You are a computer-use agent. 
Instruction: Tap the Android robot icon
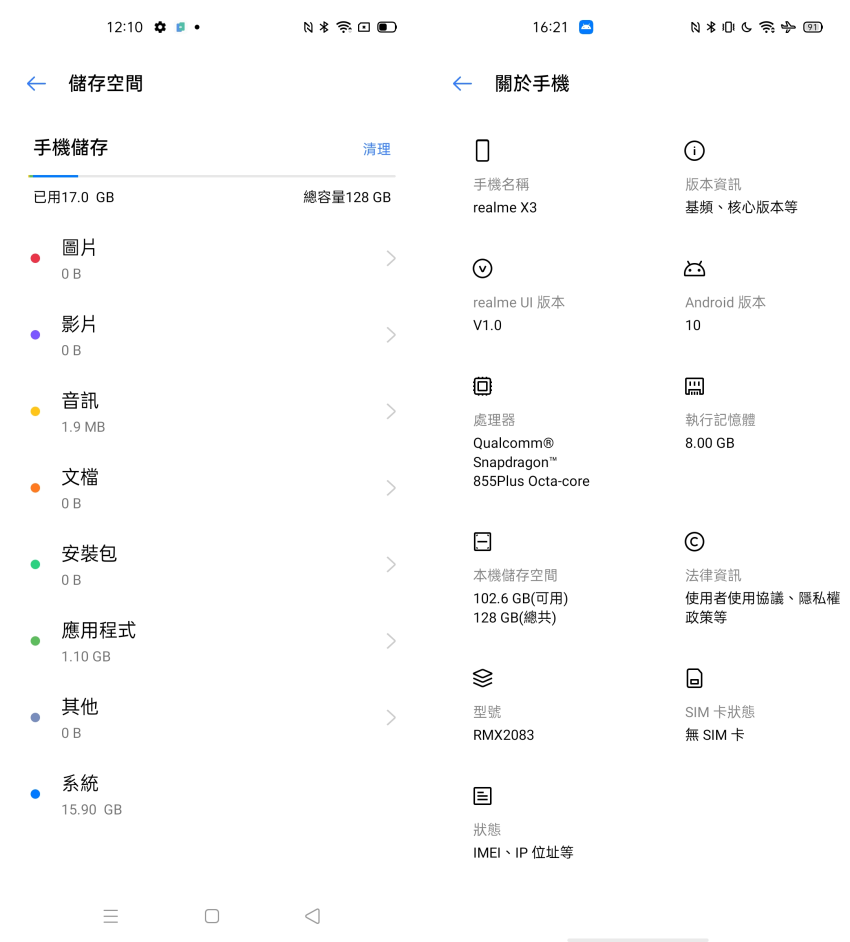click(x=694, y=268)
